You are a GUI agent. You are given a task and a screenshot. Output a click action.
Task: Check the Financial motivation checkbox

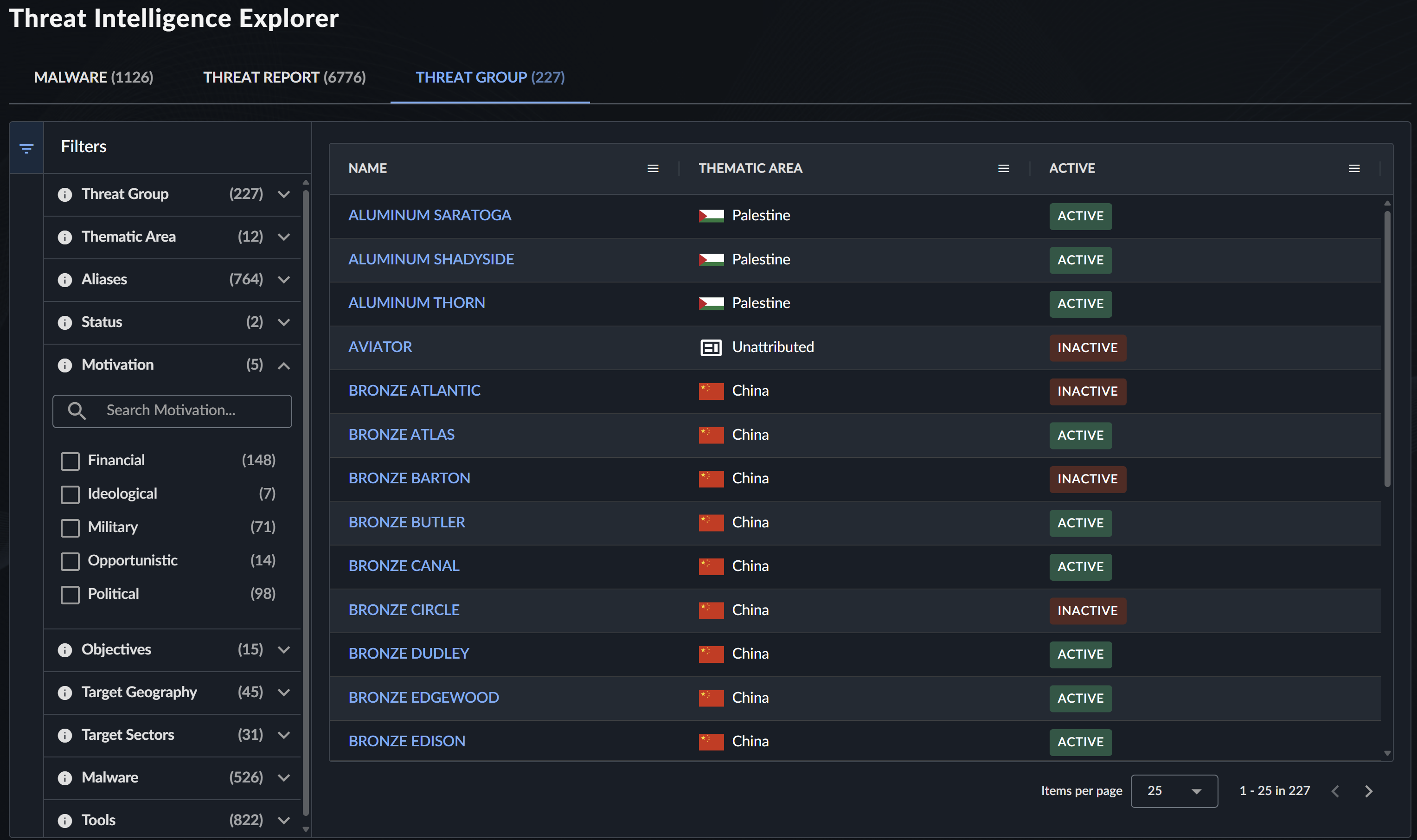point(70,462)
